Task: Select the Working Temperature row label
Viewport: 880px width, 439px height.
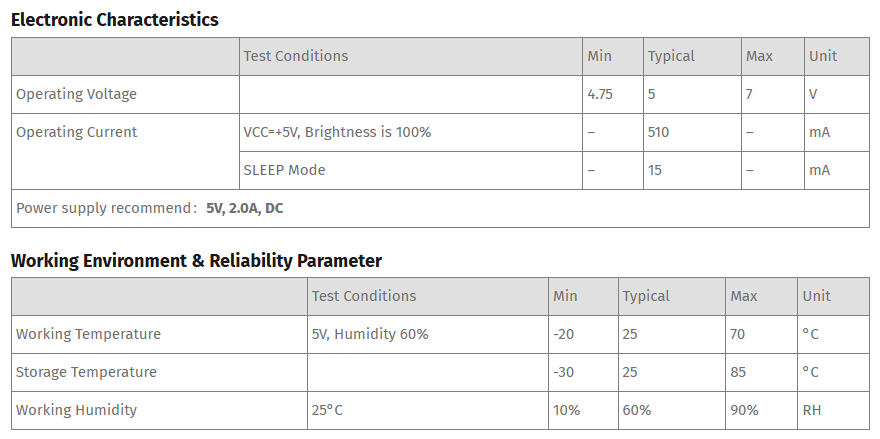Action: [88, 334]
